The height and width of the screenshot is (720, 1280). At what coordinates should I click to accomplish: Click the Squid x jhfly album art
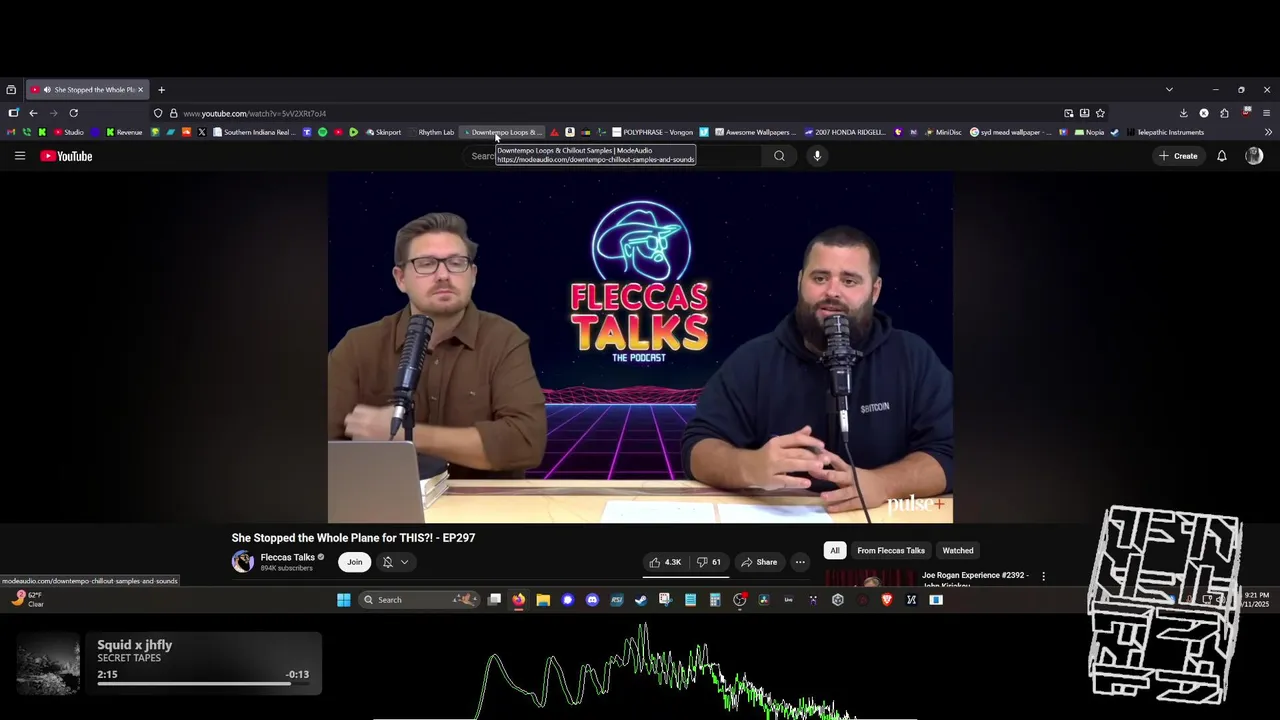(x=48, y=663)
